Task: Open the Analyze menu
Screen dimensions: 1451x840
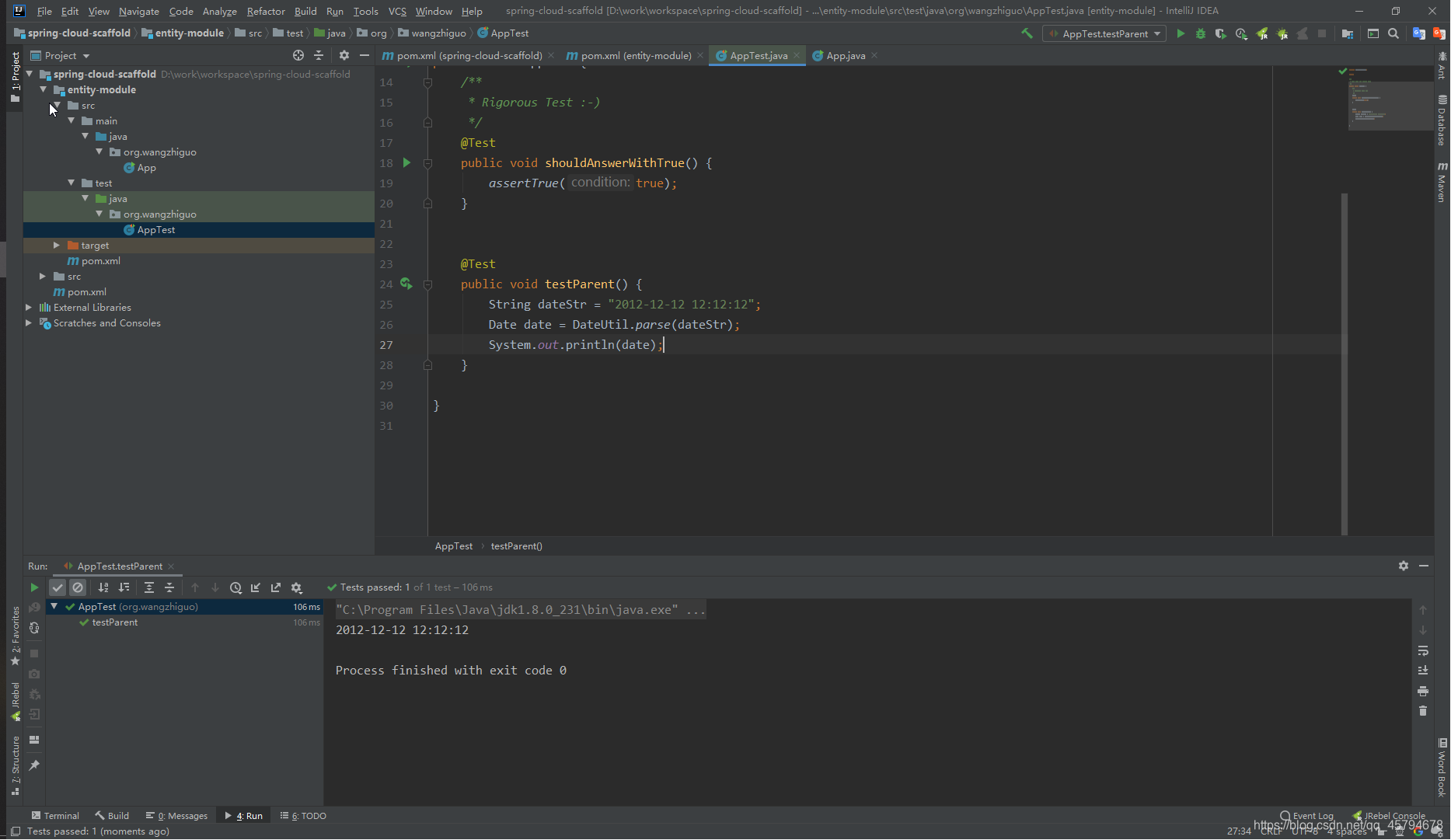Action: tap(219, 11)
